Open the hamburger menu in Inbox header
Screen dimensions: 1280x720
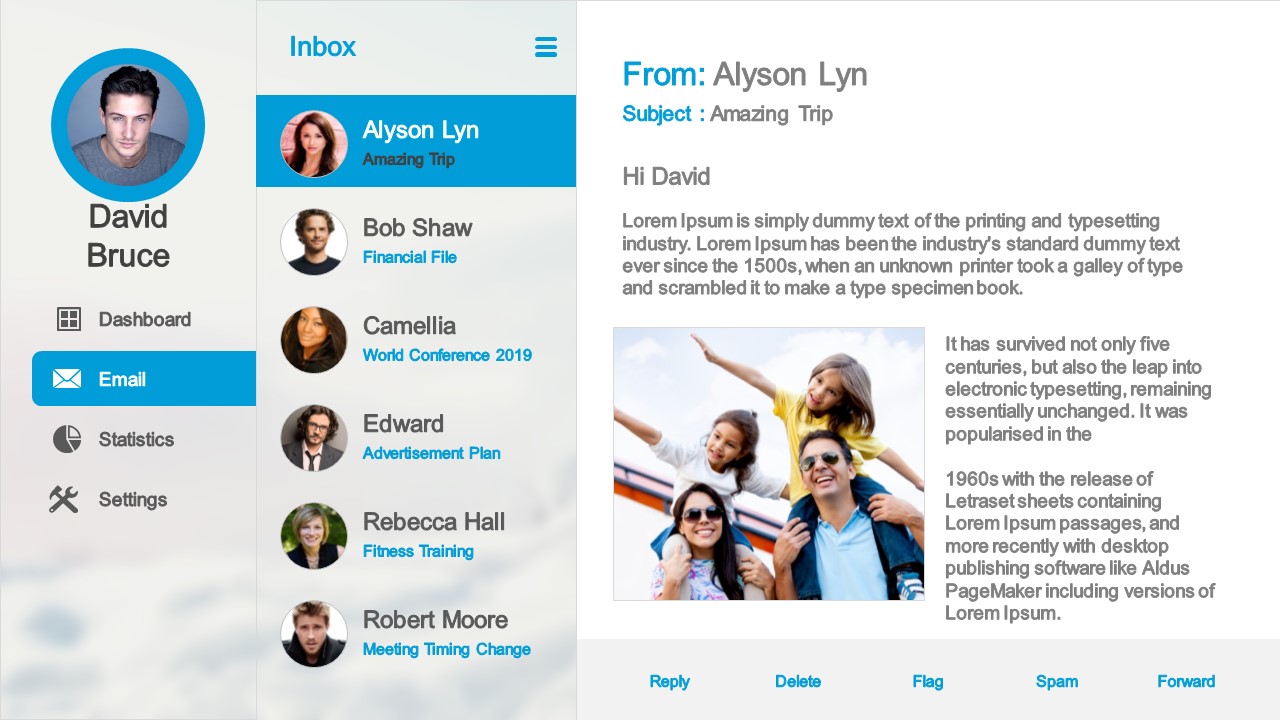[x=546, y=46]
